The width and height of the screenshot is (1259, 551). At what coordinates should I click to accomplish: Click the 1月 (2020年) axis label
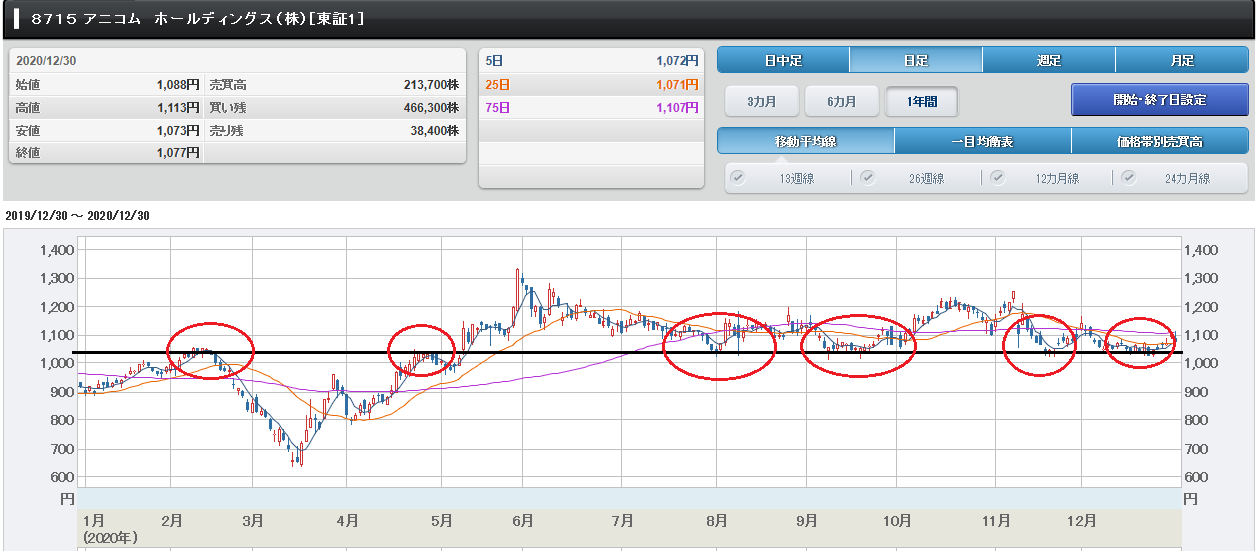tap(110, 528)
